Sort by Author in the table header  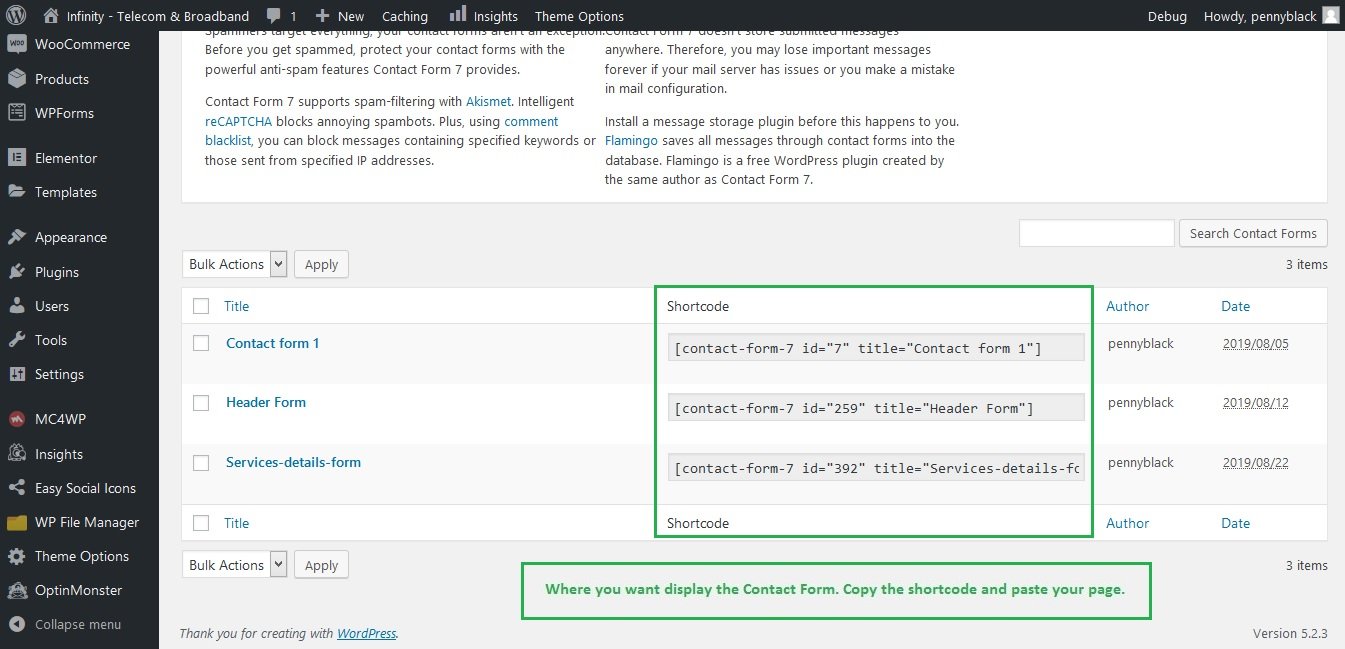pyautogui.click(x=1127, y=306)
